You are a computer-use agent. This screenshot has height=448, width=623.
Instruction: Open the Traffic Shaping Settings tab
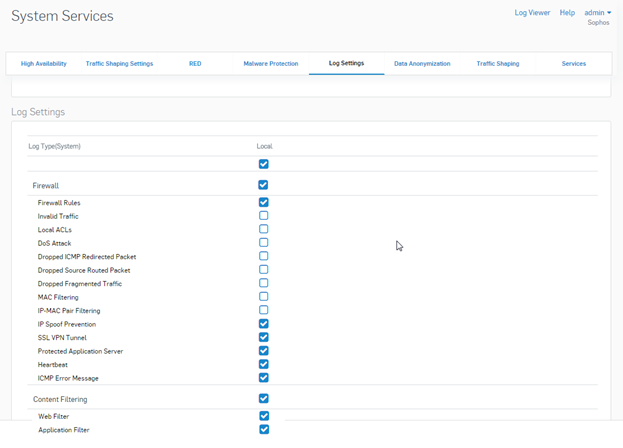(119, 64)
